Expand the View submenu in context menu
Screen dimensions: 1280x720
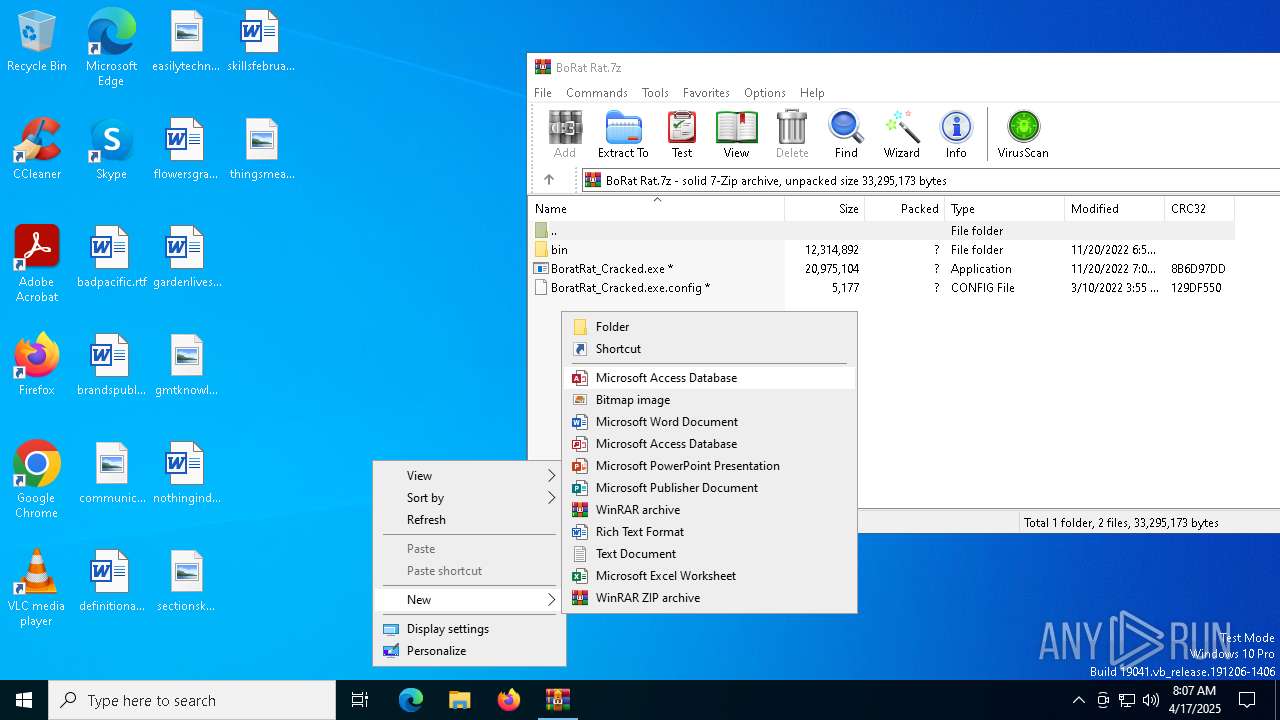(469, 475)
